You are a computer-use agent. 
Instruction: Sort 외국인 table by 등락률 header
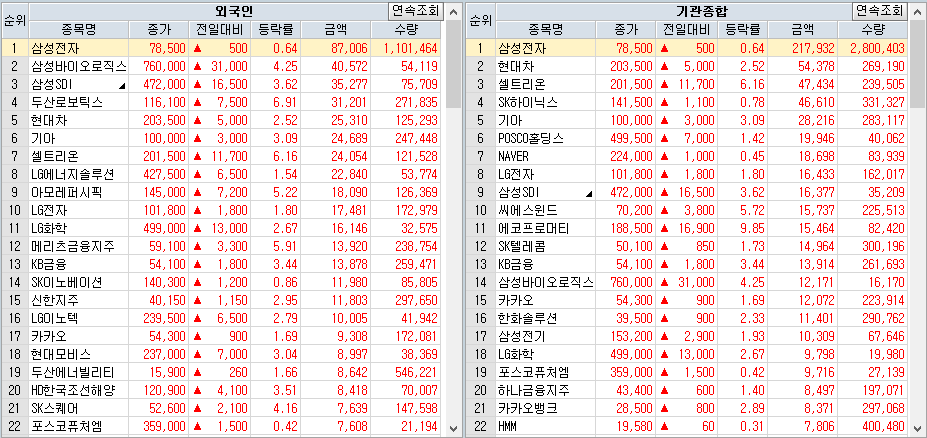point(276,30)
